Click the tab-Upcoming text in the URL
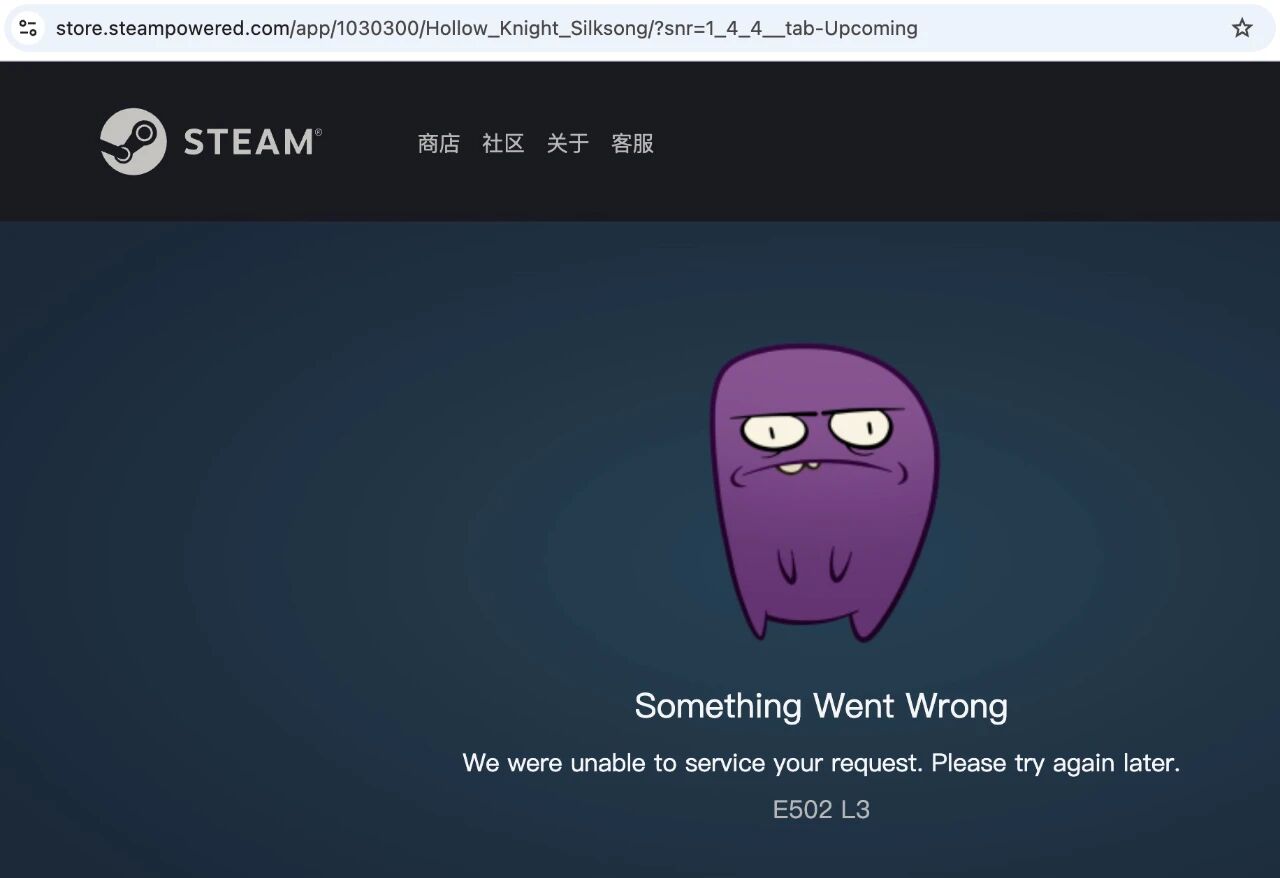Image resolution: width=1280 pixels, height=878 pixels. click(851, 28)
